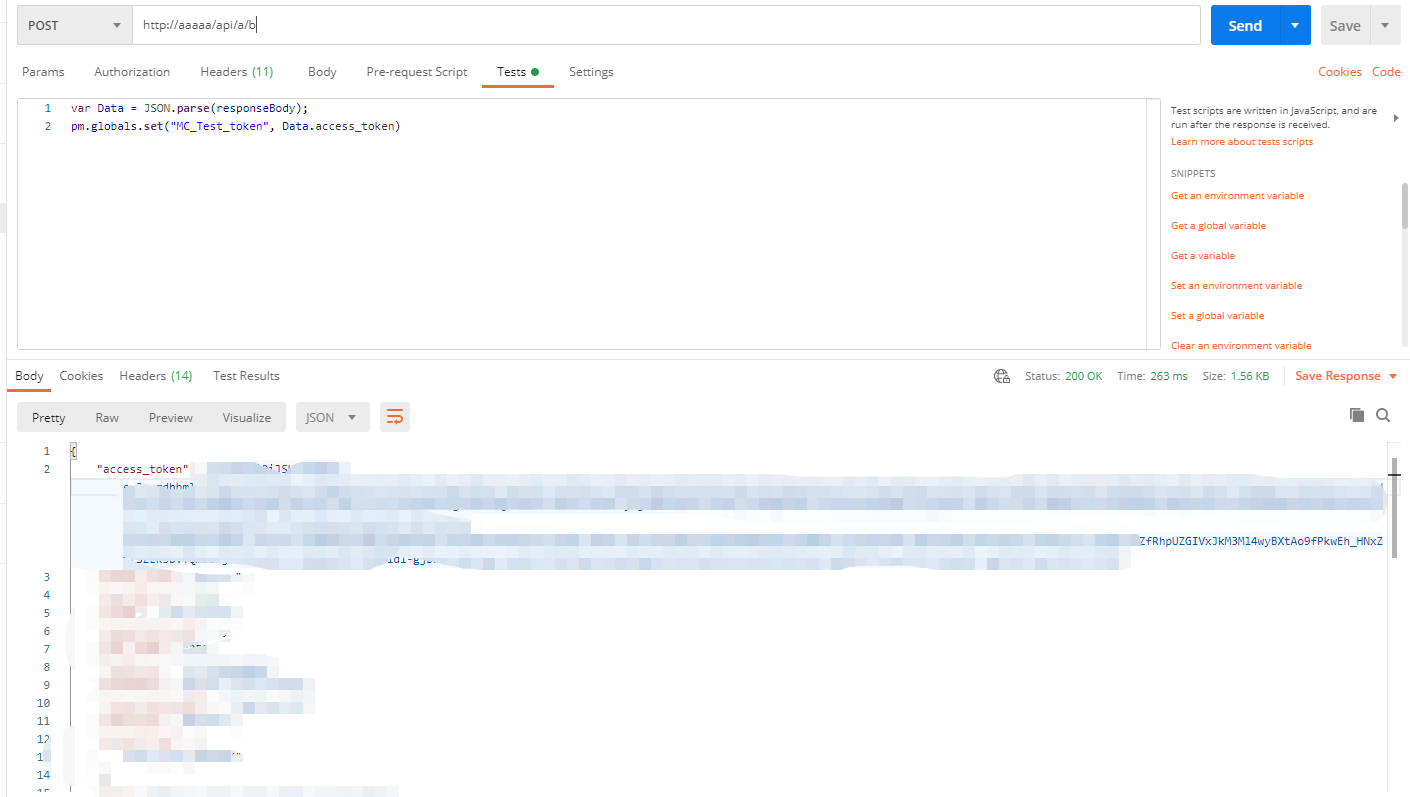This screenshot has width=1410, height=797.
Task: Click the Size 1.56 KB value
Action: tap(1250, 376)
